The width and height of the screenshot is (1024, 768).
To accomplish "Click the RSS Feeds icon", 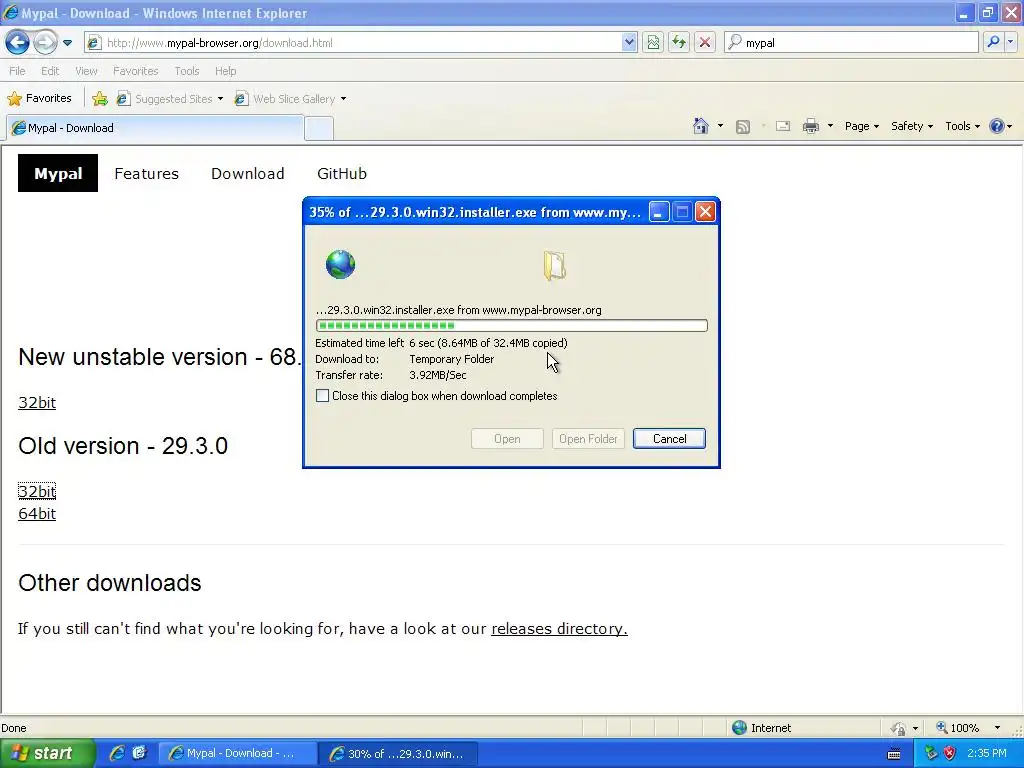I will tap(743, 127).
